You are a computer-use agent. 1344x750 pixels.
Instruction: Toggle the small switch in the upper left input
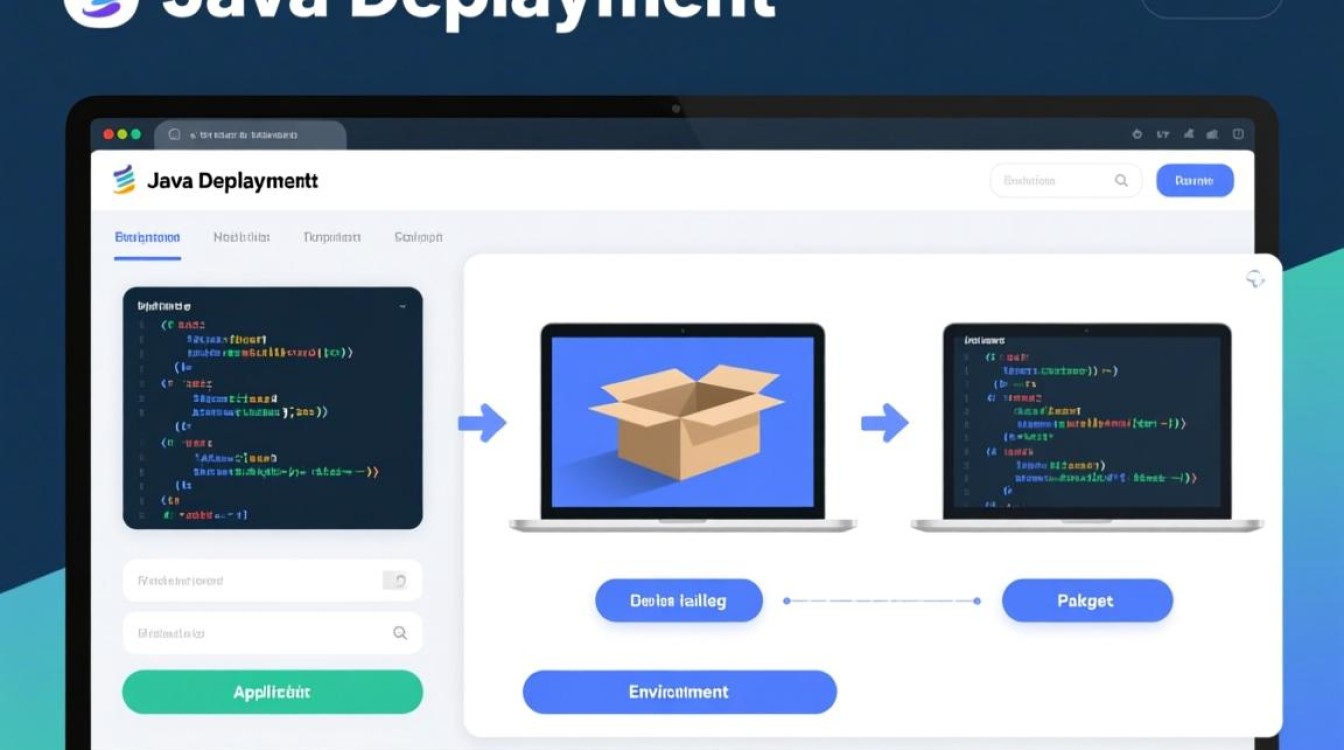coord(395,581)
